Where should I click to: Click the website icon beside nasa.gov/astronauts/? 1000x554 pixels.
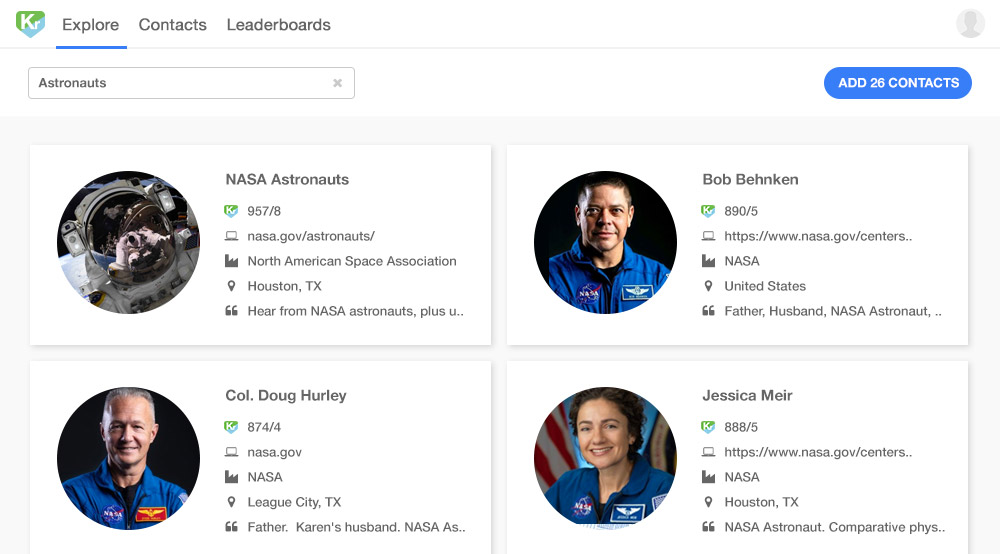tap(231, 236)
